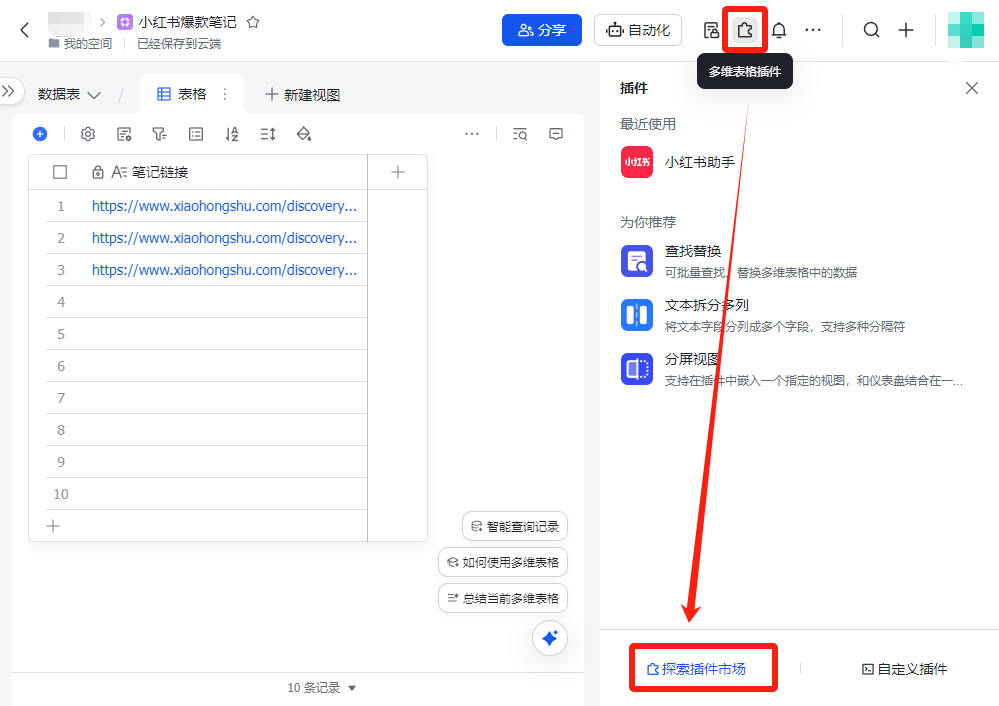Click the 小红书助手 plugin icon
The width and height of the screenshot is (999, 706).
pos(638,160)
